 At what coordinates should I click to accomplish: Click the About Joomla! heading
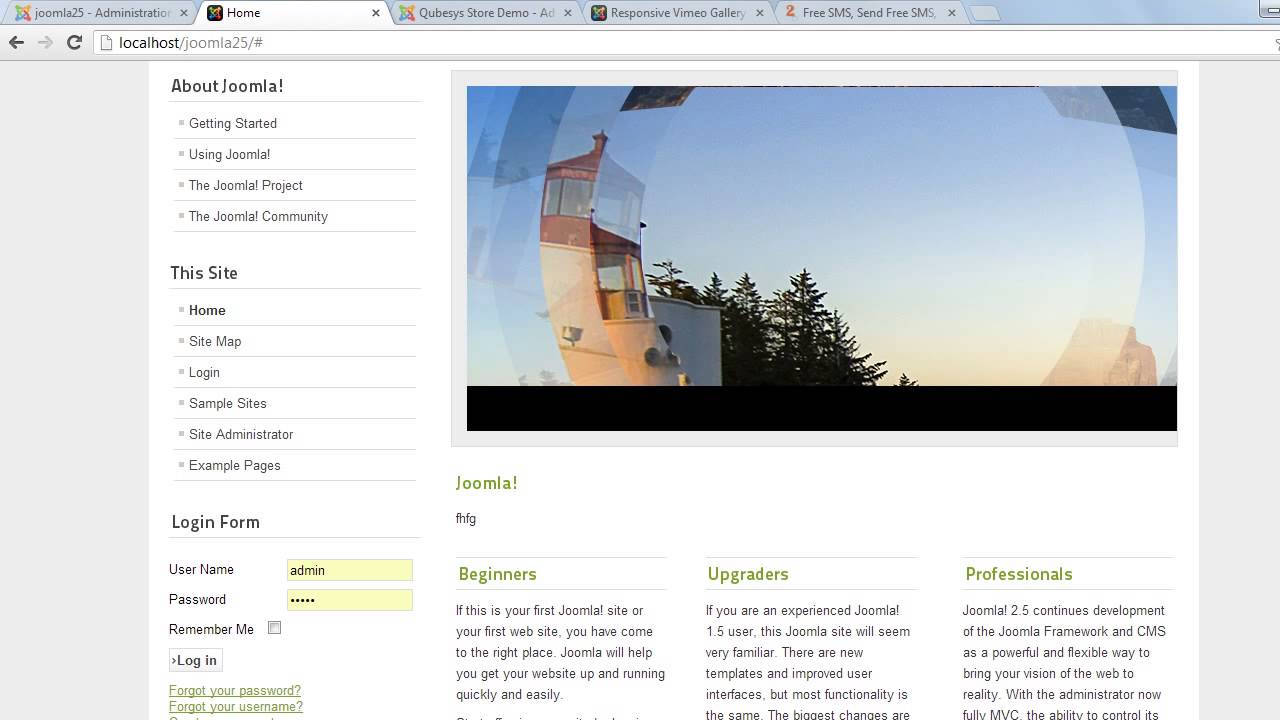(227, 86)
